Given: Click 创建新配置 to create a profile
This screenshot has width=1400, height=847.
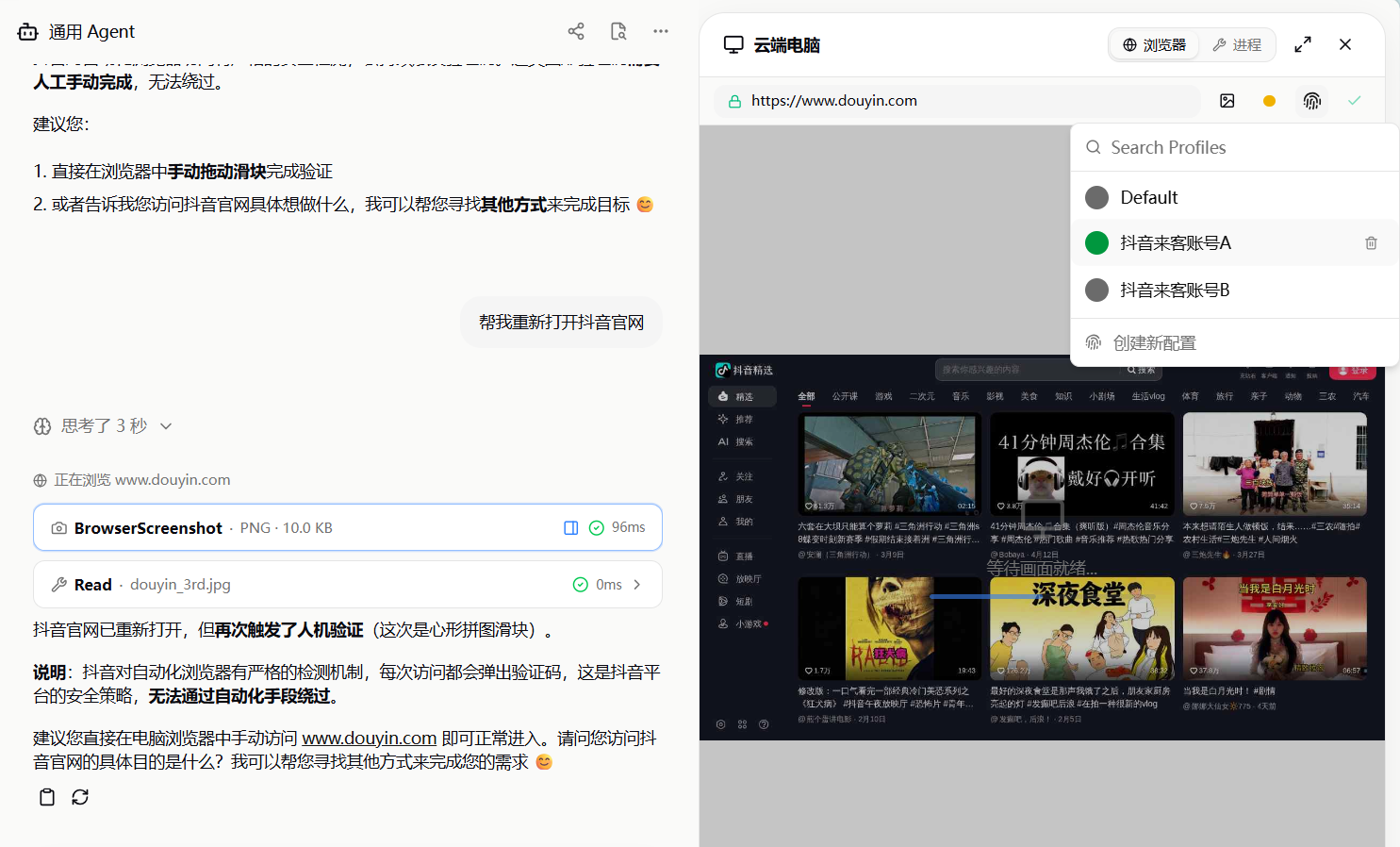Looking at the screenshot, I should 1234,342.
